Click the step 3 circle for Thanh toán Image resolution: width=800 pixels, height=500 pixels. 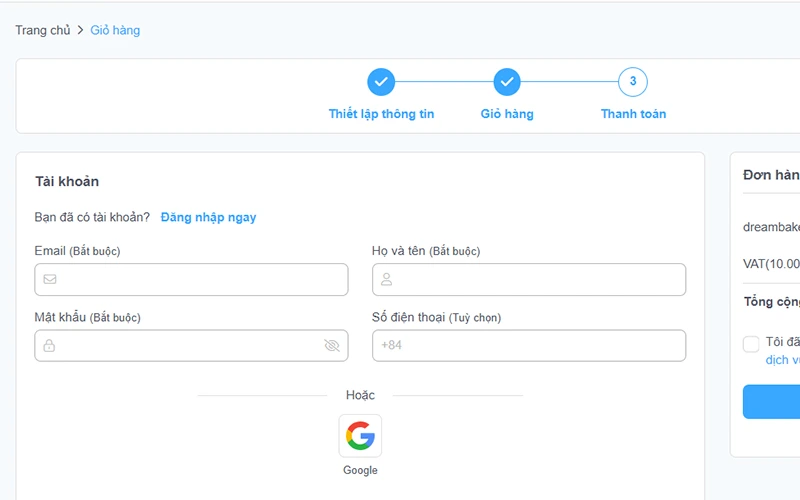coord(633,82)
